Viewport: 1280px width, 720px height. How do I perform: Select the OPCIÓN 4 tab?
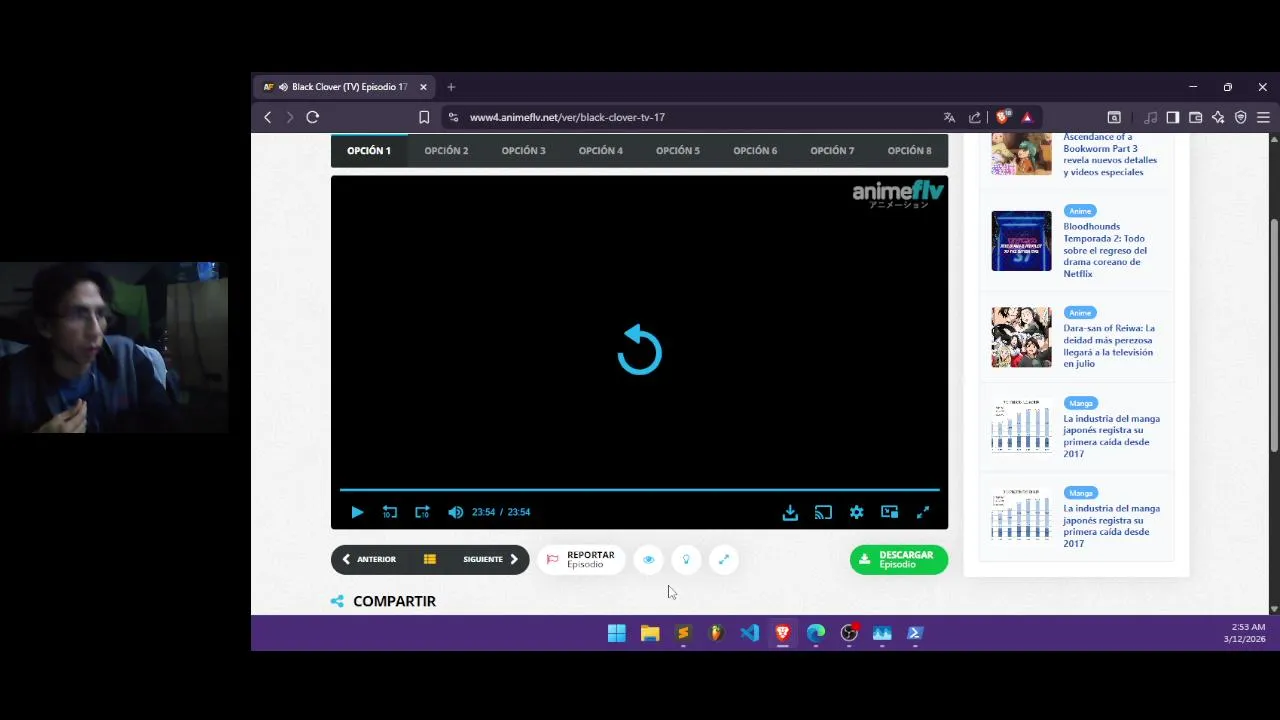point(601,150)
